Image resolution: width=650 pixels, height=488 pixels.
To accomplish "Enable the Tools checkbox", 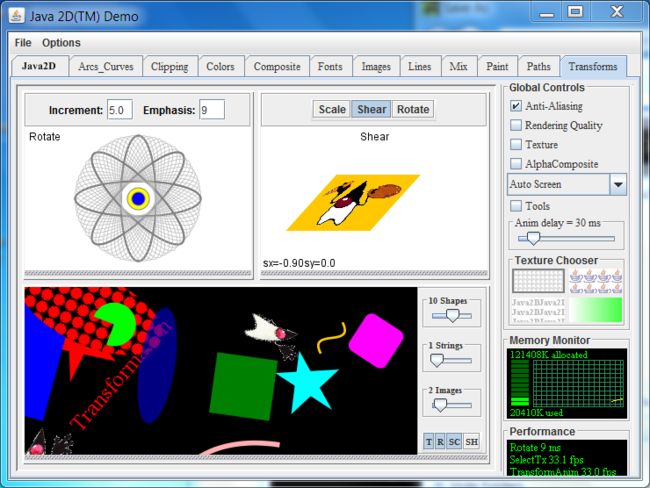I will click(x=516, y=206).
